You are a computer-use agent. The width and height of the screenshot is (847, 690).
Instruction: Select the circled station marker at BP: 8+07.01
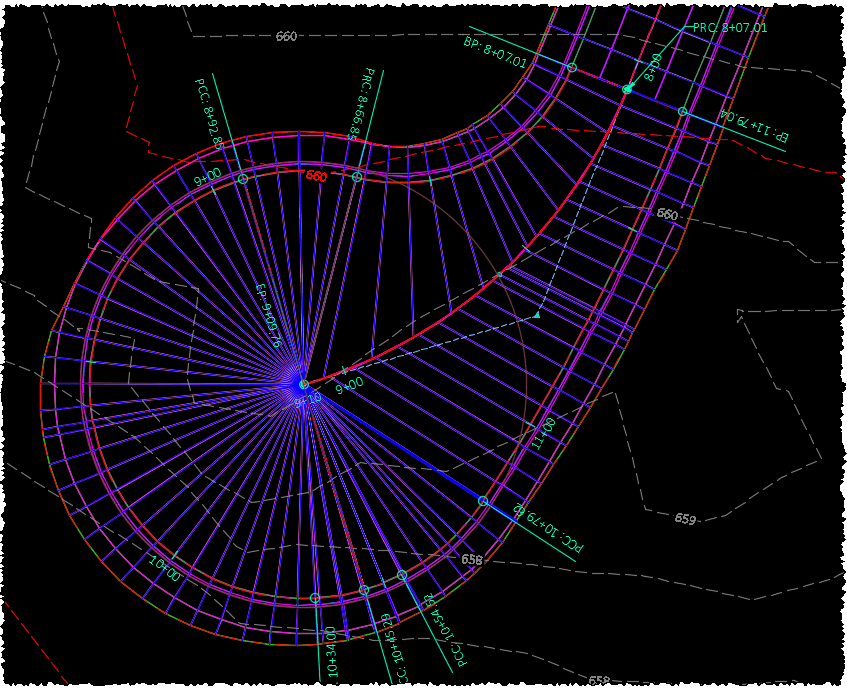[571, 67]
